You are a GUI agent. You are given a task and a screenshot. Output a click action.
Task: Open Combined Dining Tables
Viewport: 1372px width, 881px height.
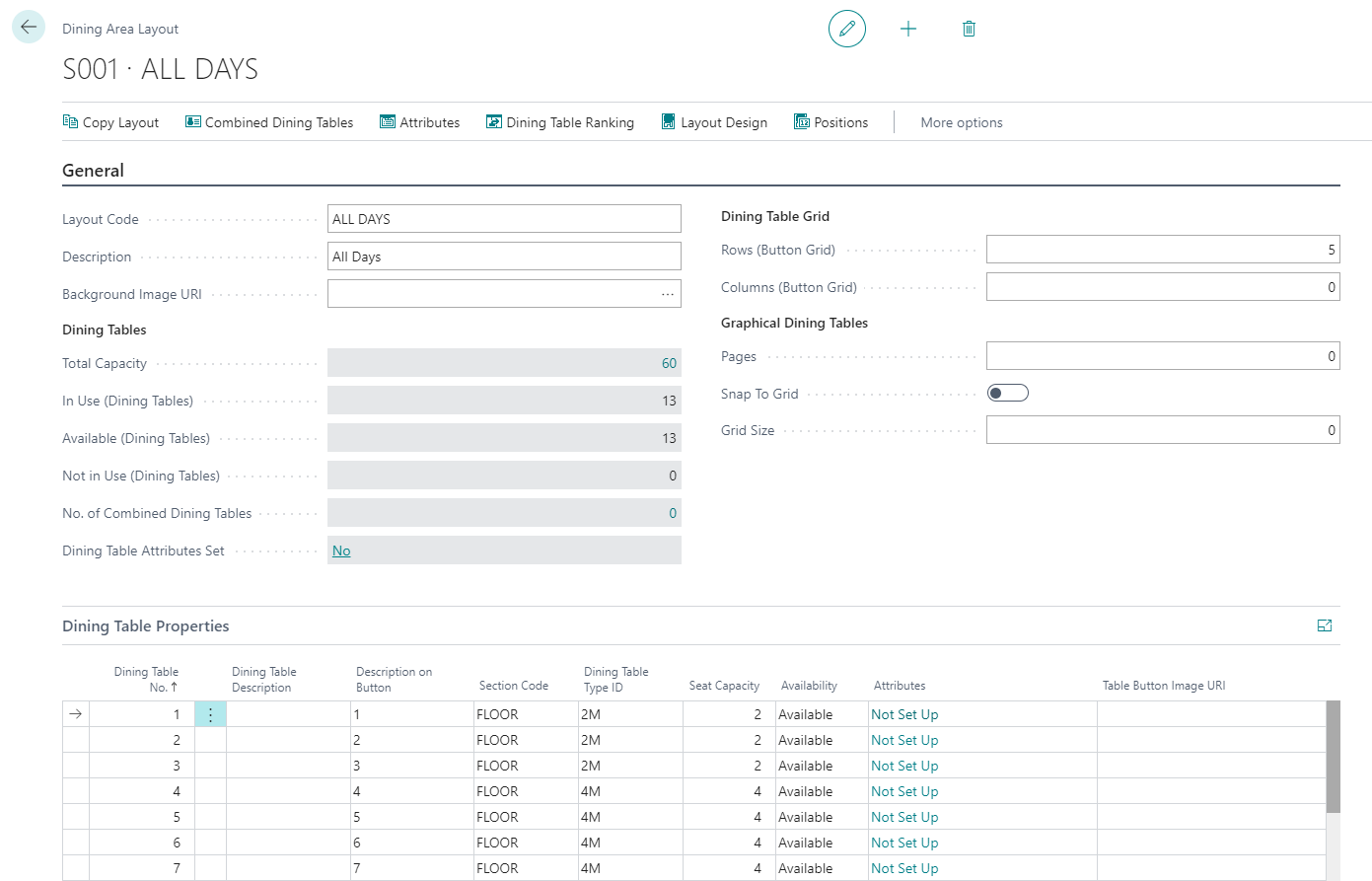[x=269, y=122]
